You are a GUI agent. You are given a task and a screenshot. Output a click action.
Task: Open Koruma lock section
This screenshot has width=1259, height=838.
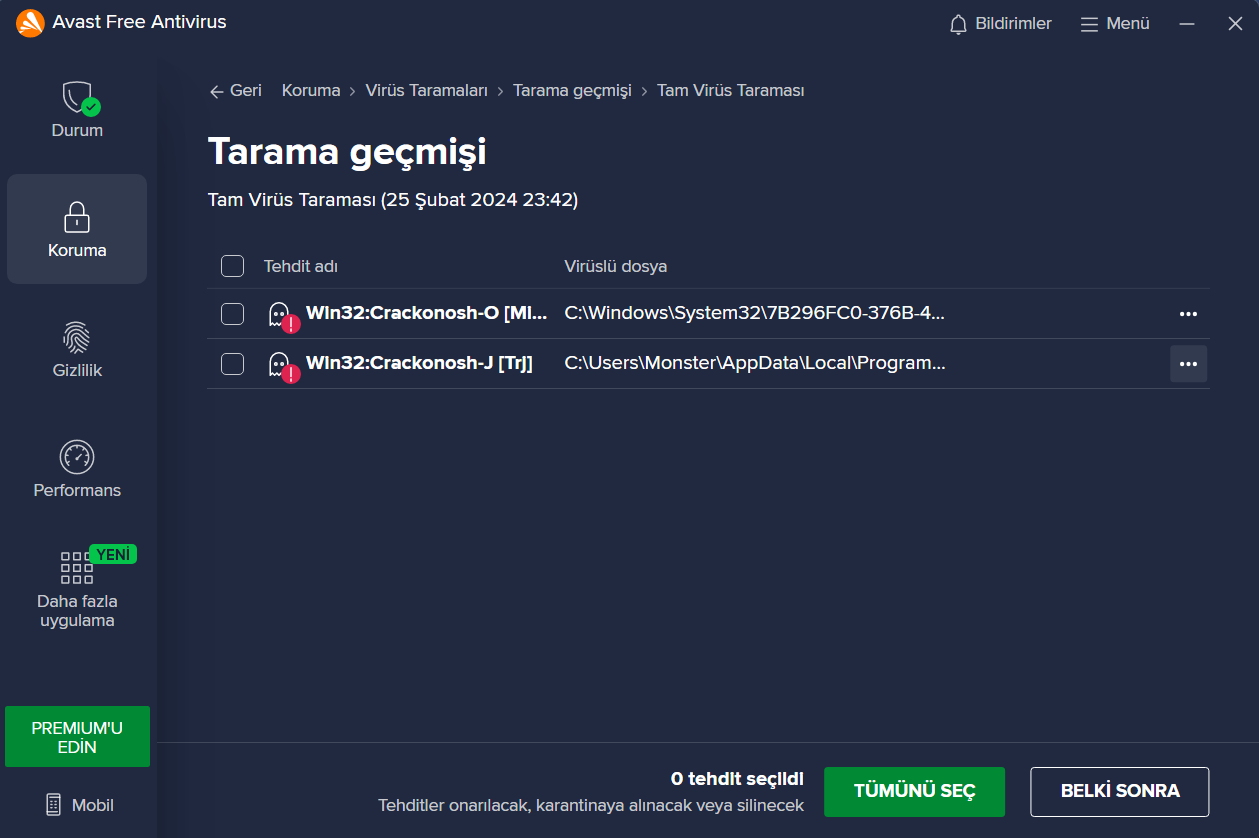(x=77, y=229)
